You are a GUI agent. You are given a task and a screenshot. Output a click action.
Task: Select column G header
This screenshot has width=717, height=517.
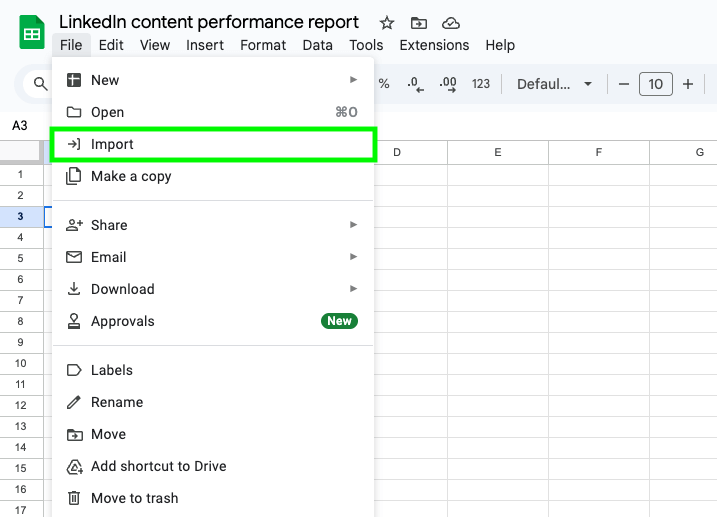pos(684,152)
